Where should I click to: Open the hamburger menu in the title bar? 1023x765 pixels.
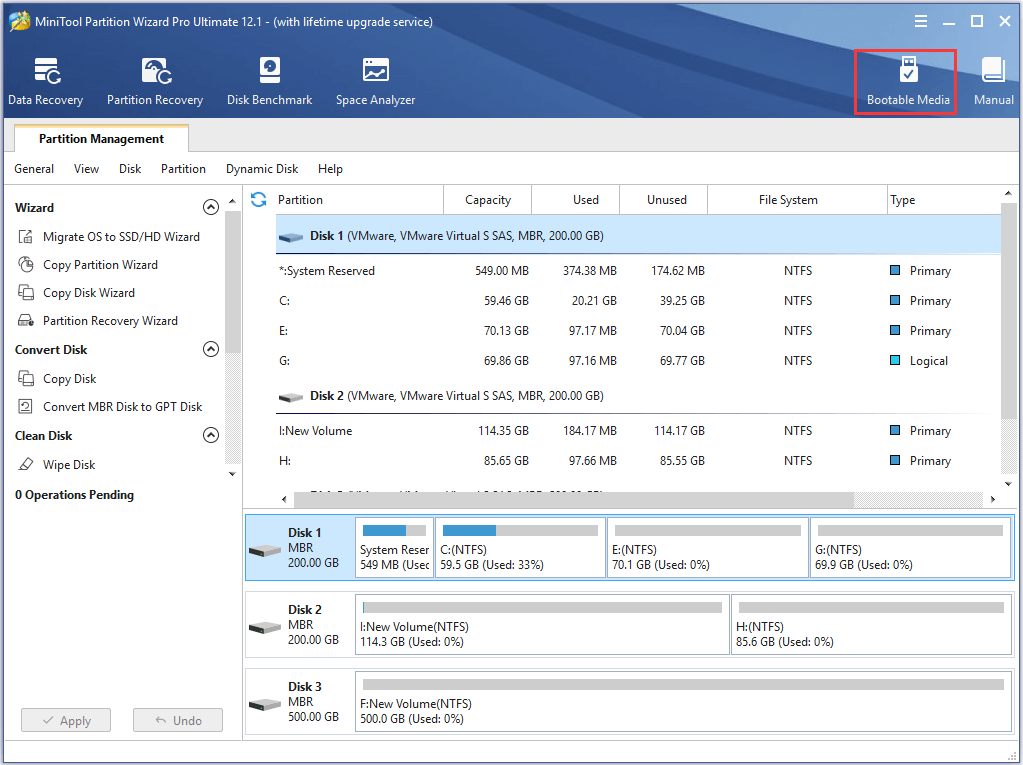coord(921,22)
